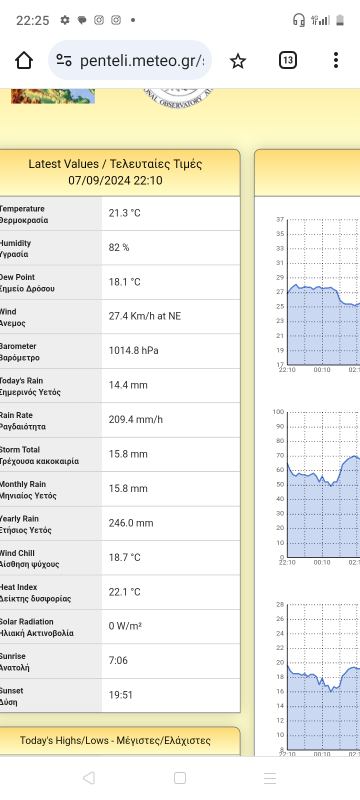The image size is (360, 800).
Task: Tap the Sunset row label
Action: tap(12, 696)
